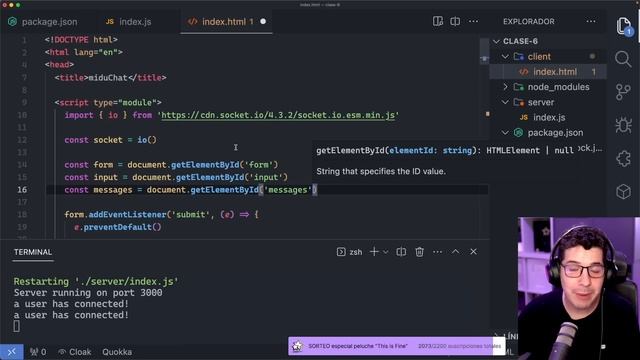The image size is (640, 360).
Task: Open the preview icon in editor toolbar
Action: click(438, 21)
